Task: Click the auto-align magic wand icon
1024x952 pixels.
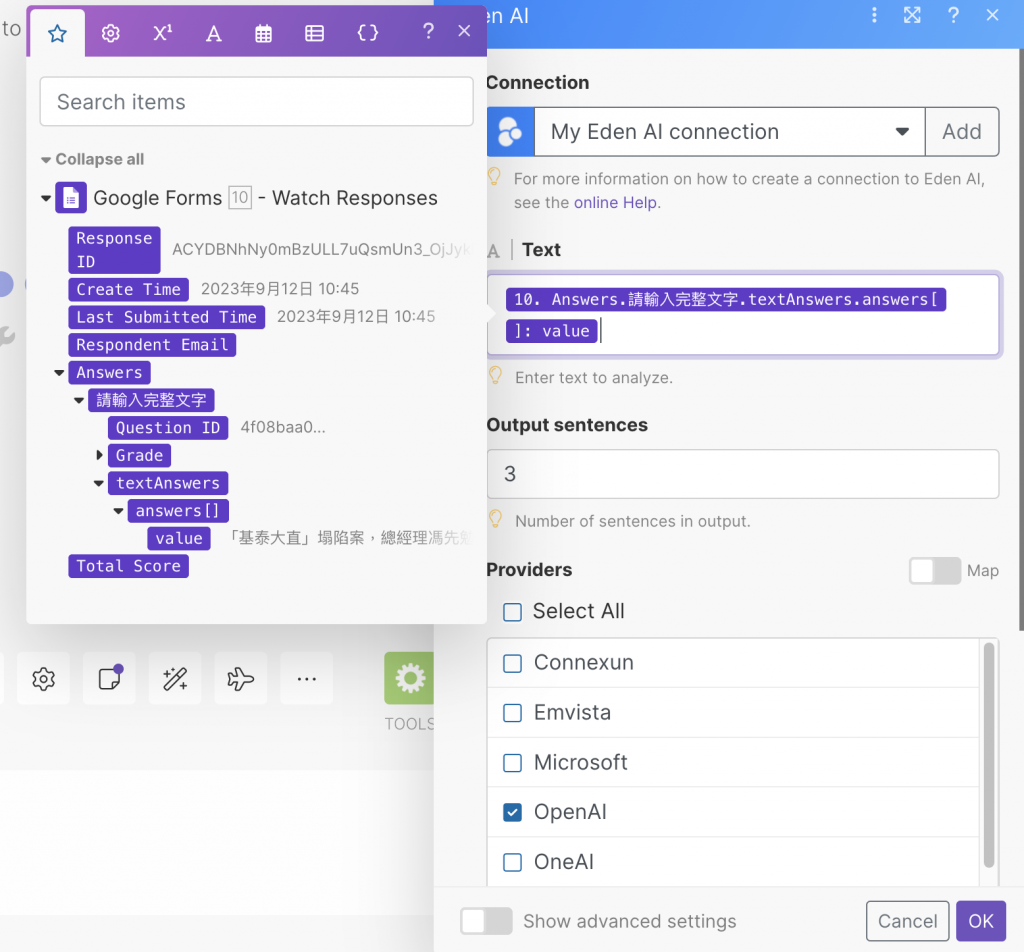Action: click(175, 679)
